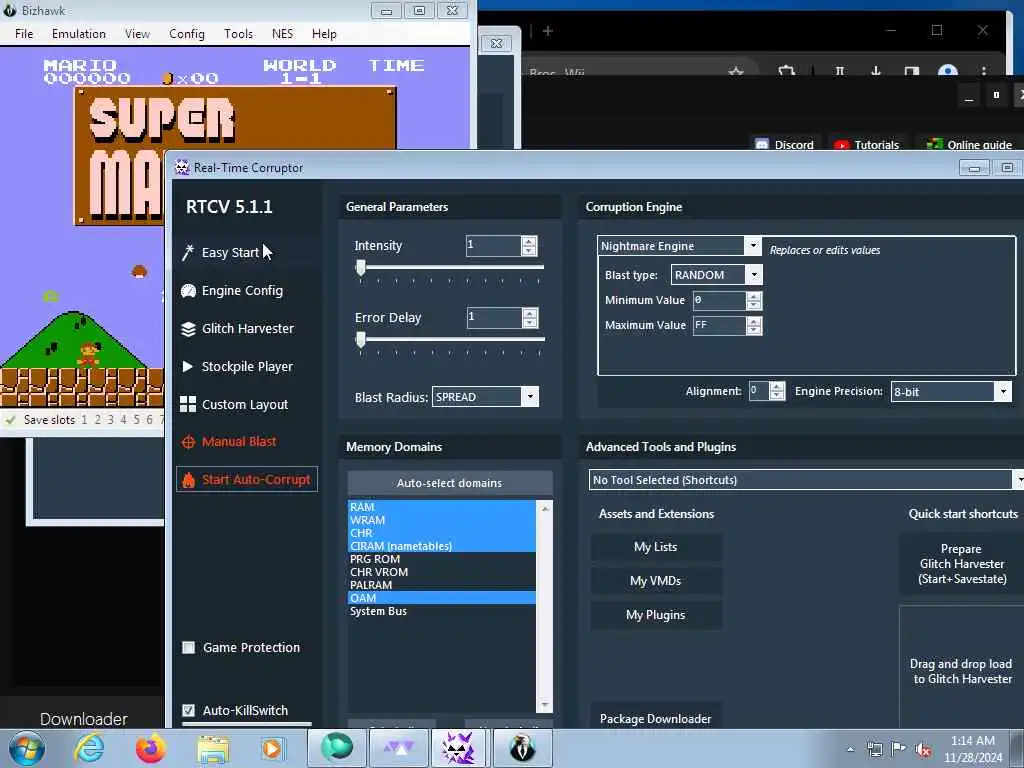Decrease Maximum Value stepper
Screen dimensions: 1024x768
pyautogui.click(x=754, y=330)
